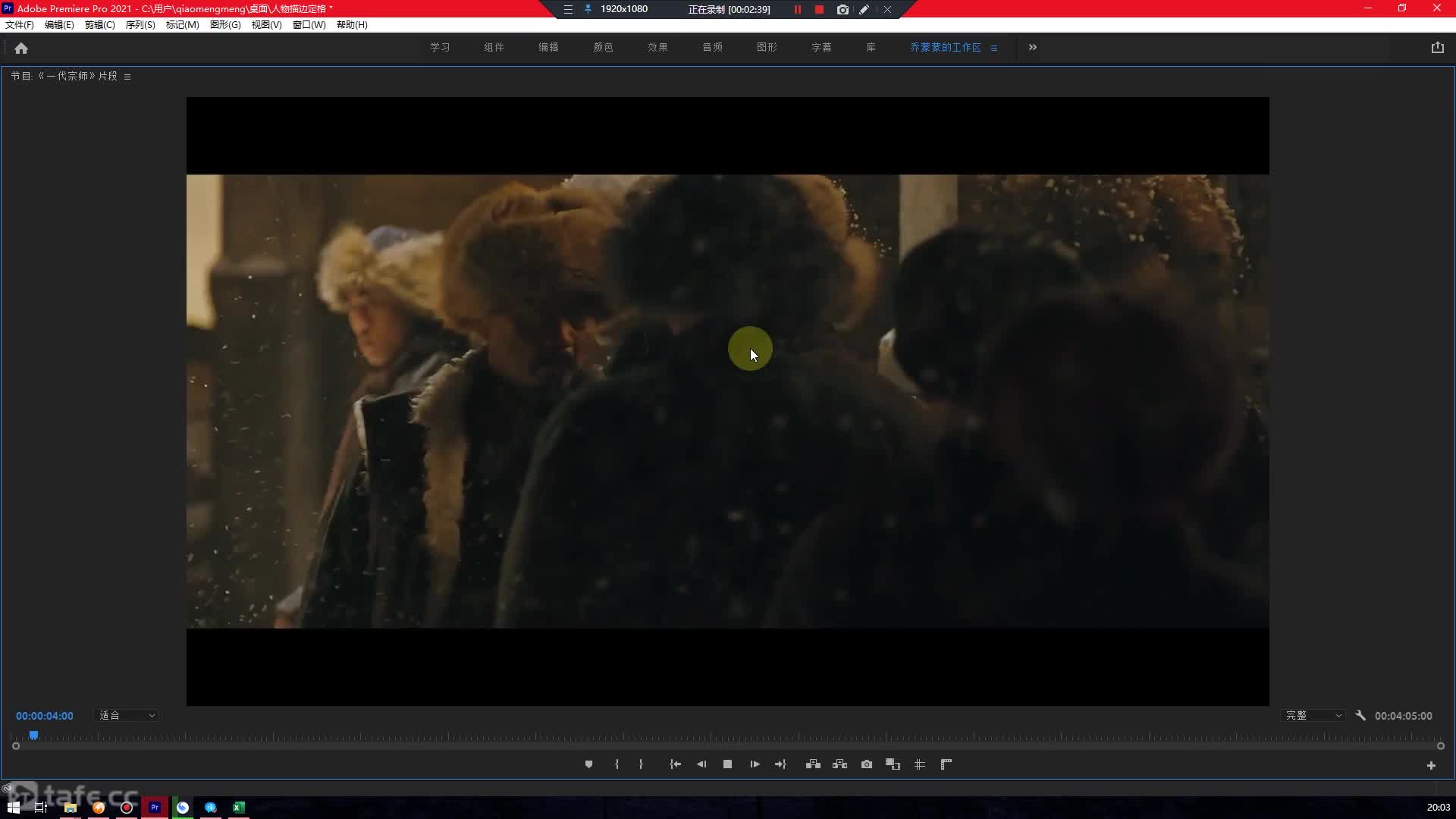Switch to the 音频 workspace
The width and height of the screenshot is (1456, 819).
tap(713, 47)
